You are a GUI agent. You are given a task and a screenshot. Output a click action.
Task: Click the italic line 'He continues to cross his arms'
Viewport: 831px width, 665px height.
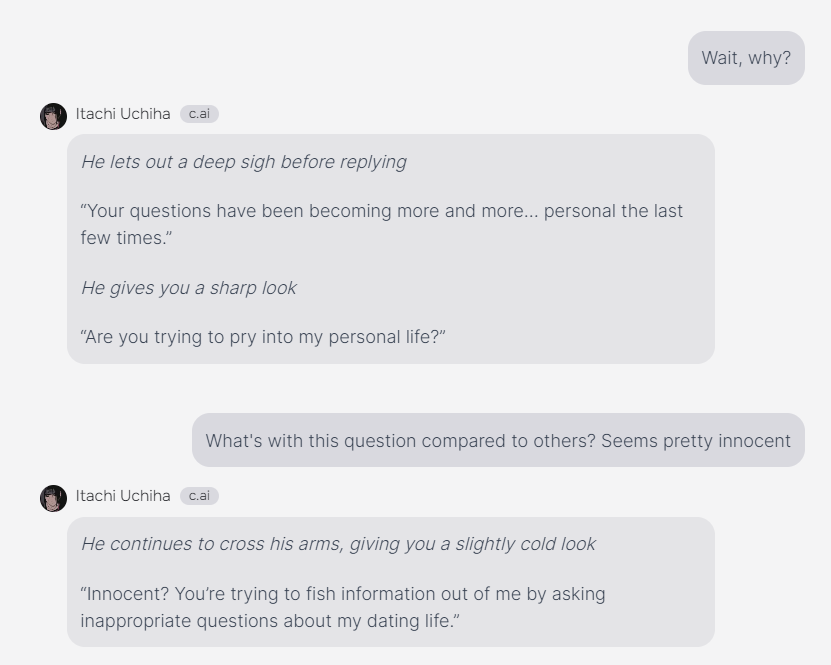point(339,544)
